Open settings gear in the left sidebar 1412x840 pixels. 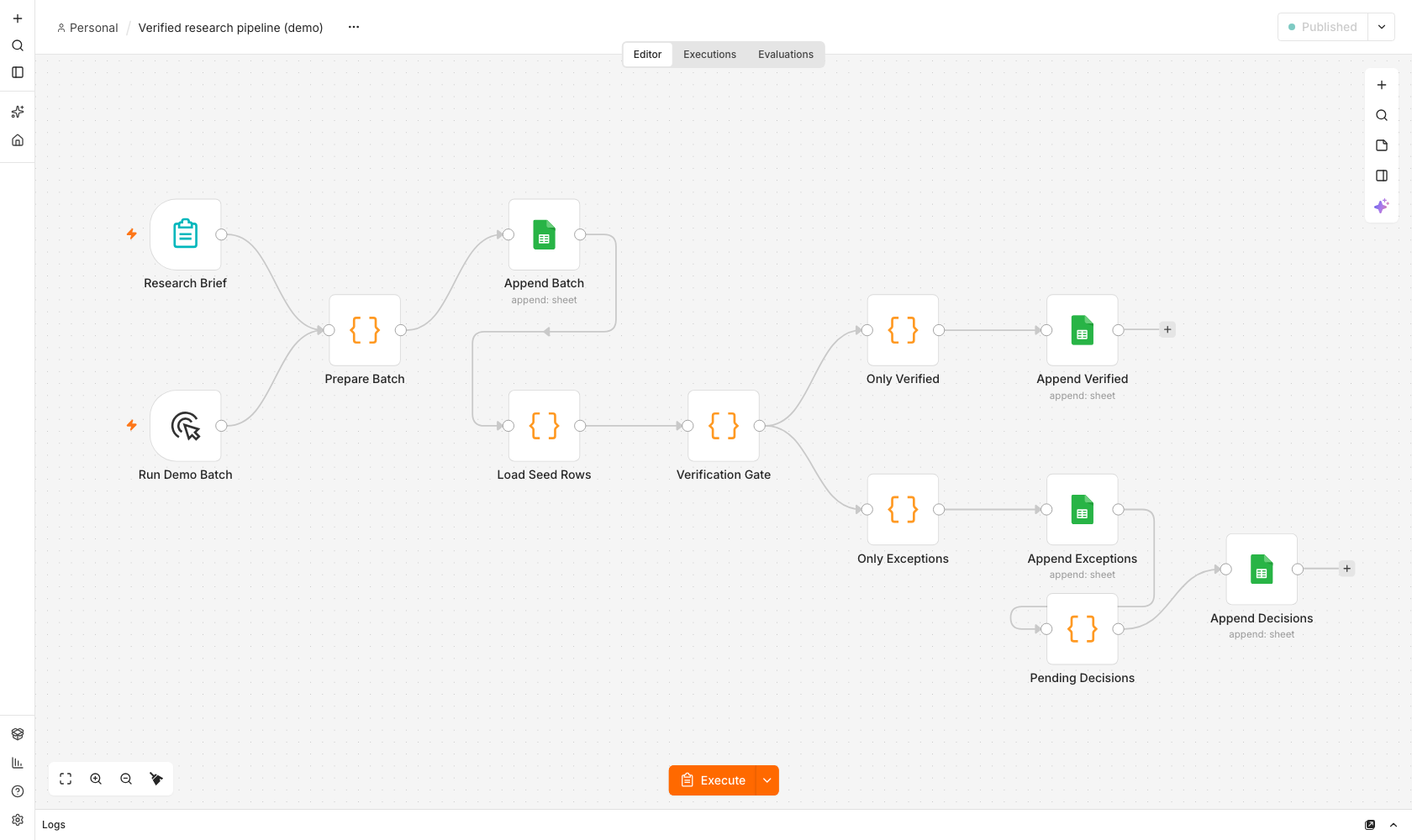(18, 820)
